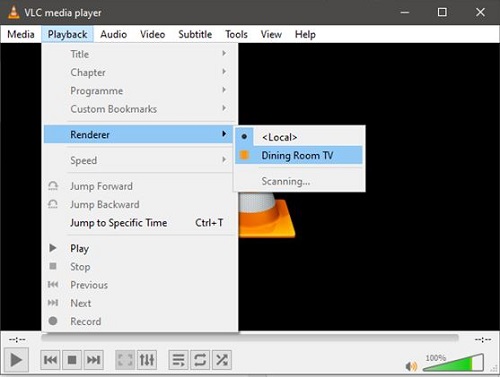Image resolution: width=500 pixels, height=377 pixels.
Task: Open the Audio menu
Action: [114, 34]
